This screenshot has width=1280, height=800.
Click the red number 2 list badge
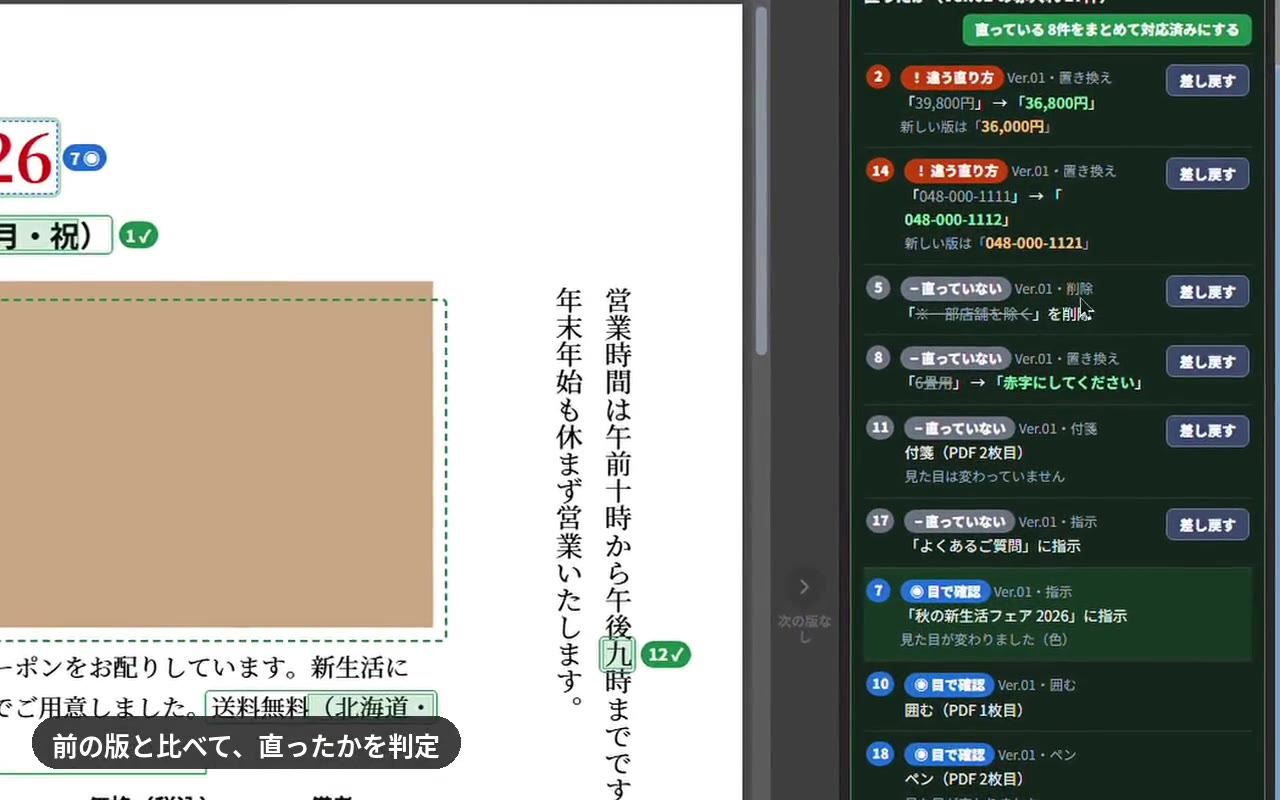pos(878,77)
